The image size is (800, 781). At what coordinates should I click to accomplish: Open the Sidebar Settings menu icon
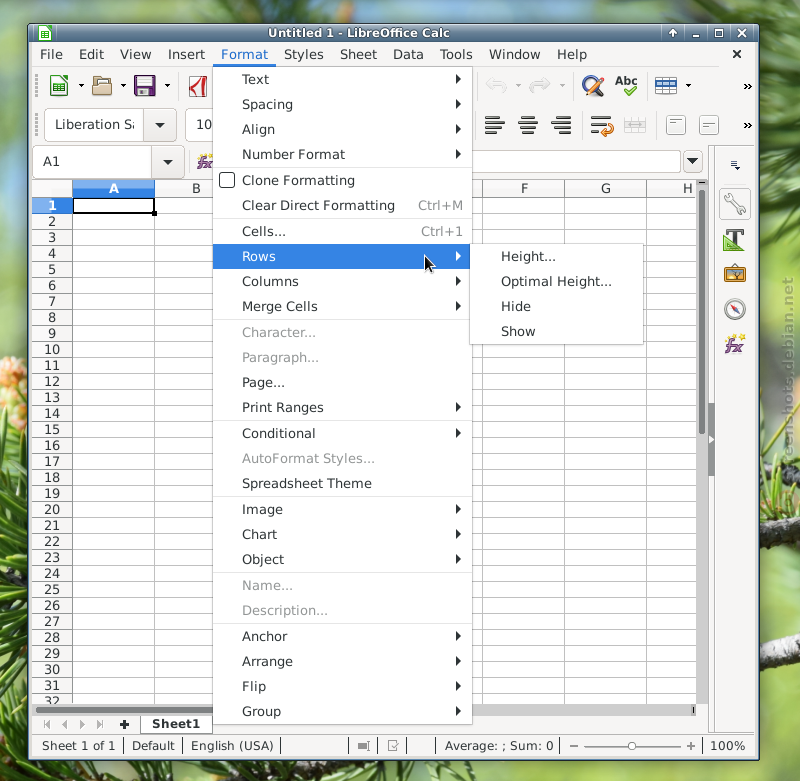pyautogui.click(x=735, y=165)
